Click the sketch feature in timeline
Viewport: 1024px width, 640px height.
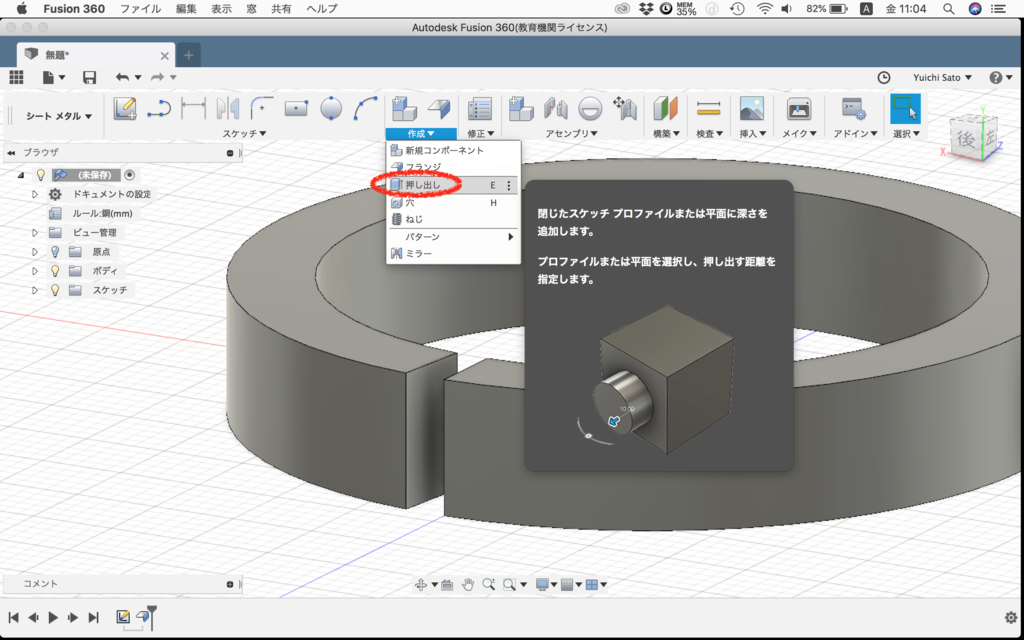[123, 616]
